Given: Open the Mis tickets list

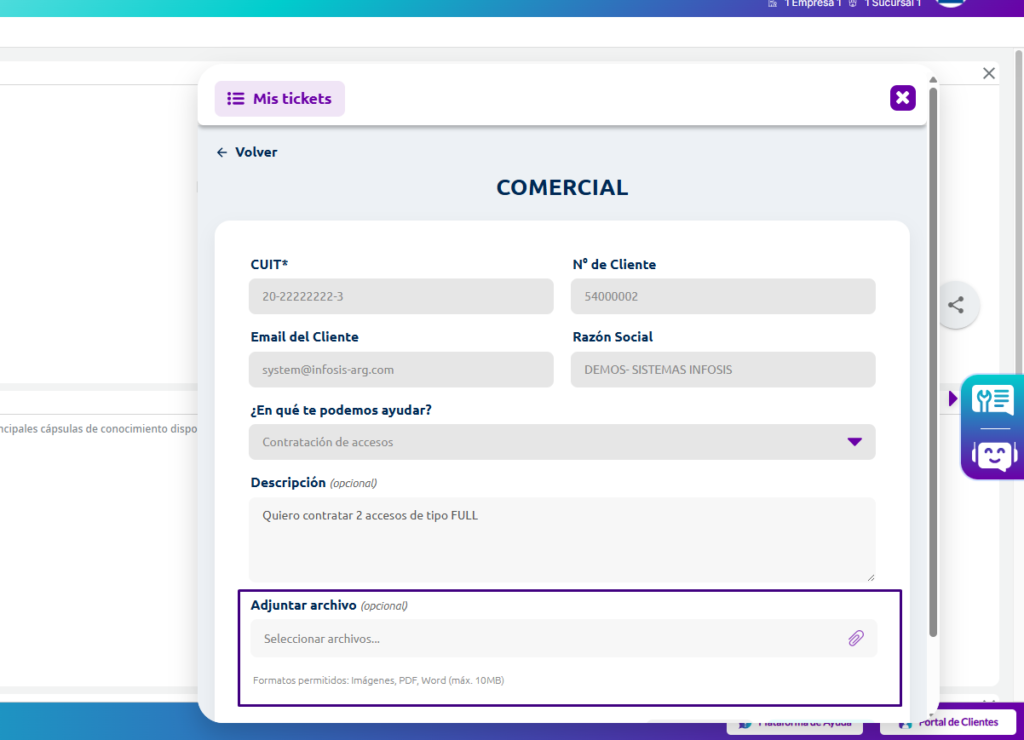Looking at the screenshot, I should pos(279,99).
